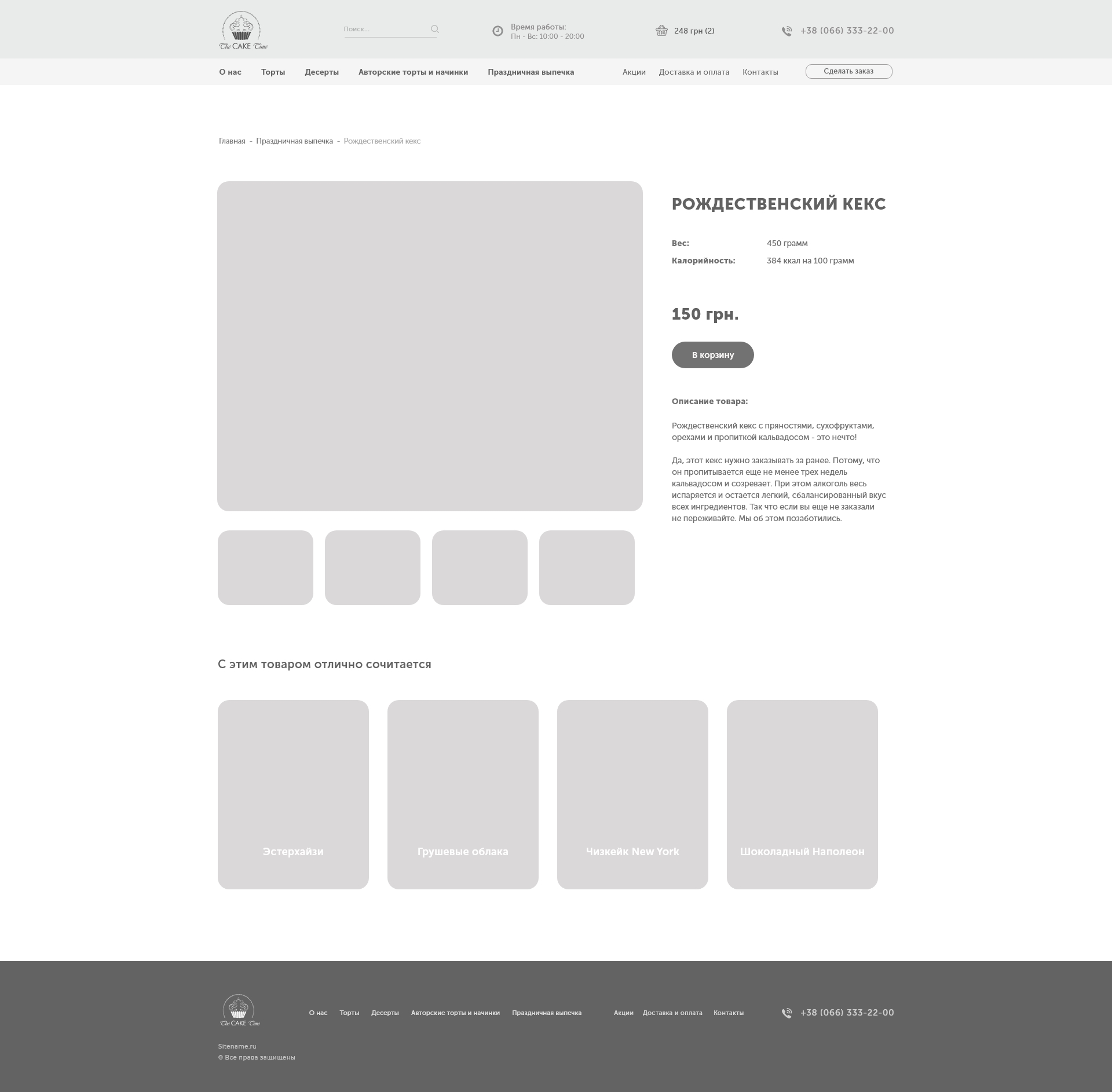Click the Сделать заказ button
The height and width of the screenshot is (1092, 1112).
848,71
